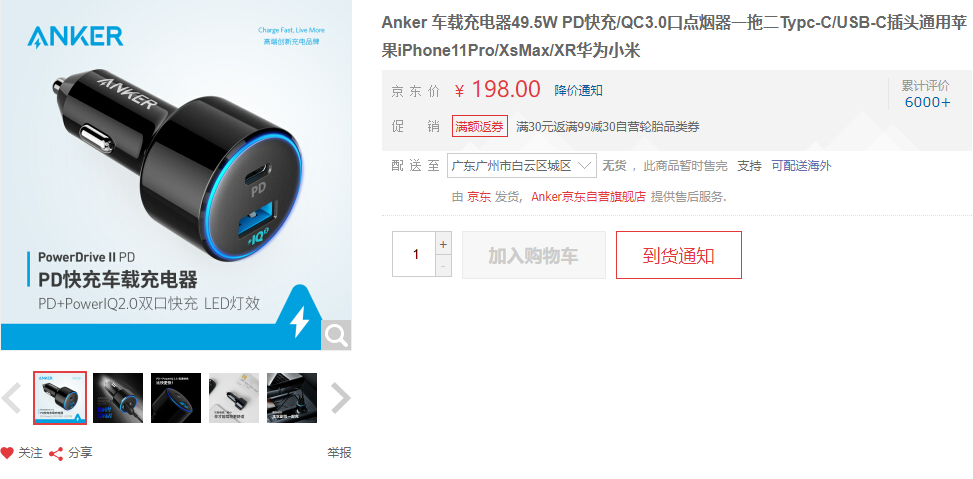This screenshot has height=479, width=973.
Task: Open the Anker京东自营旗舰店 store link
Action: click(588, 197)
